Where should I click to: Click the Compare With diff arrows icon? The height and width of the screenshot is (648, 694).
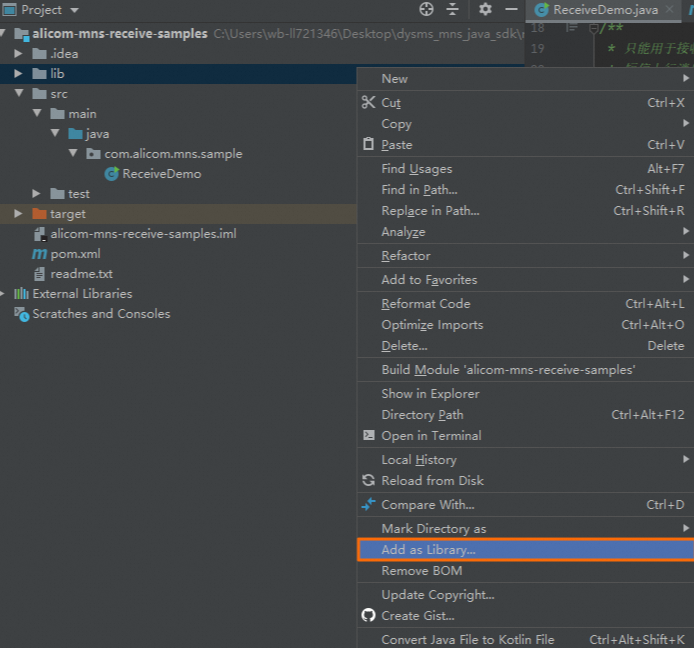368,504
